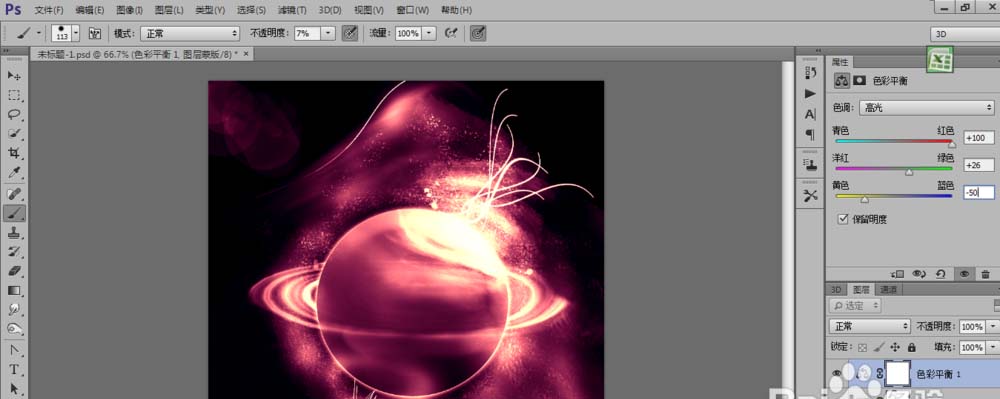Toggle pressure for opacity button
The width and height of the screenshot is (1000, 399).
(x=349, y=33)
